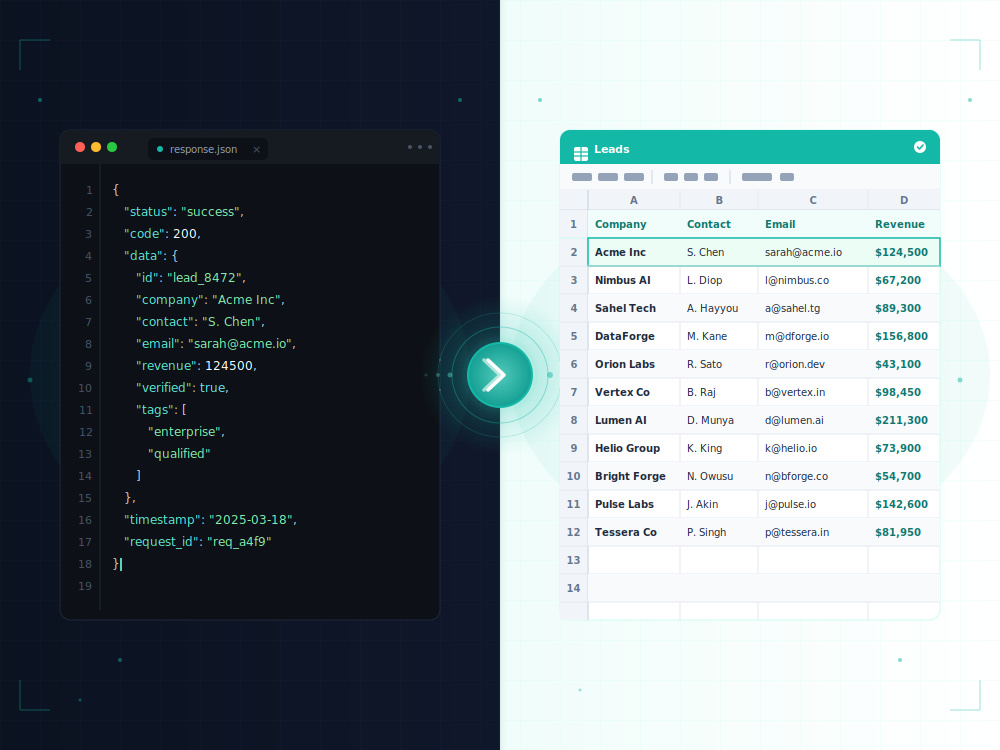Click the R. Sato contact cell

719,364
